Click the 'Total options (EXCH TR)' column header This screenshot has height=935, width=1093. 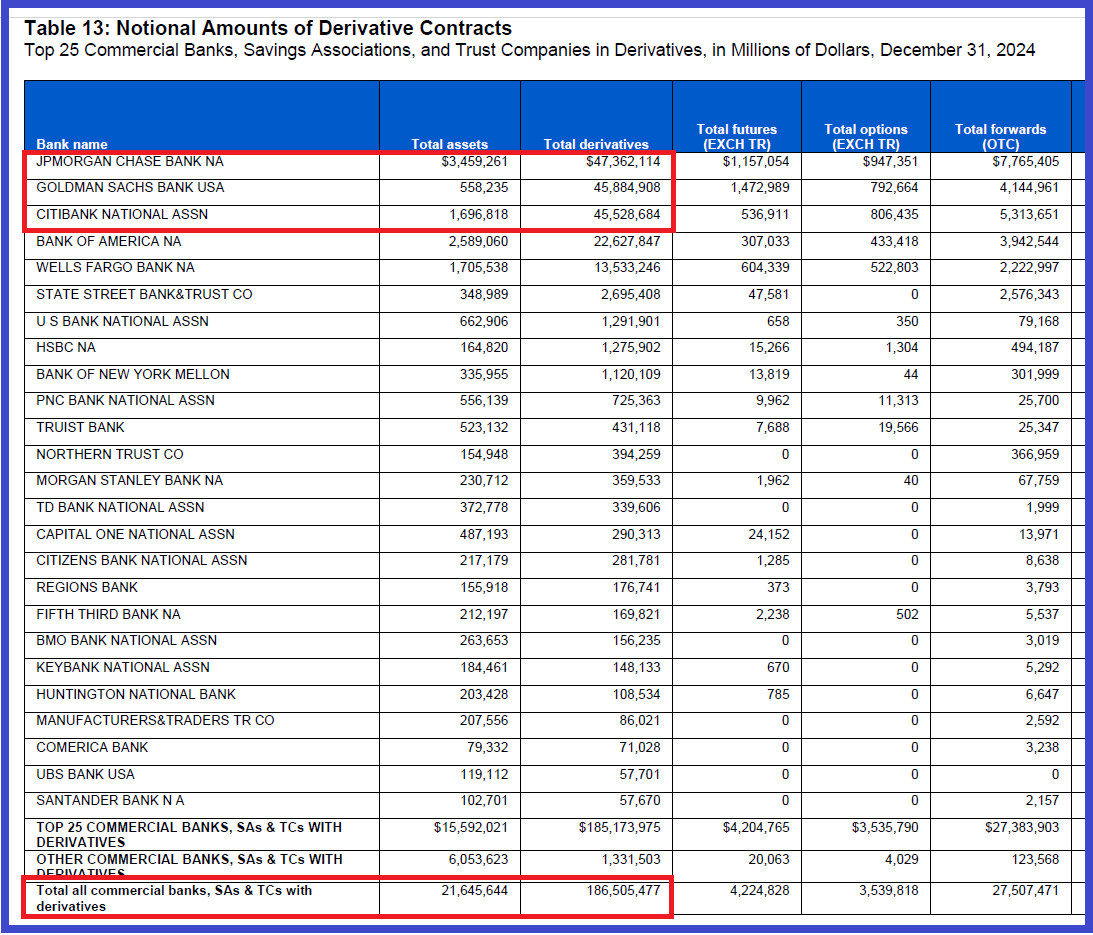(866, 137)
